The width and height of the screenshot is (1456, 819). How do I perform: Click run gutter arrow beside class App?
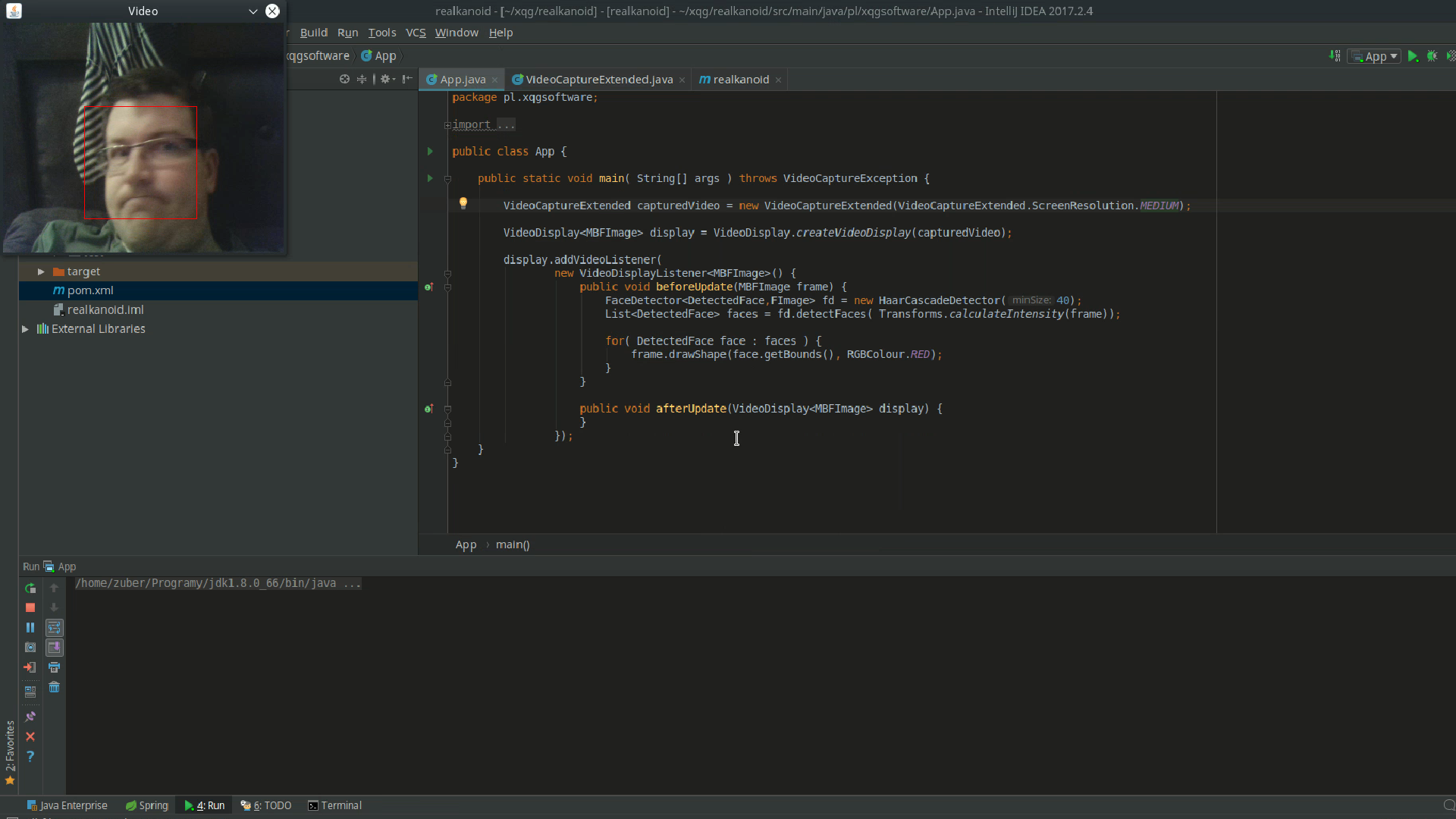point(430,152)
